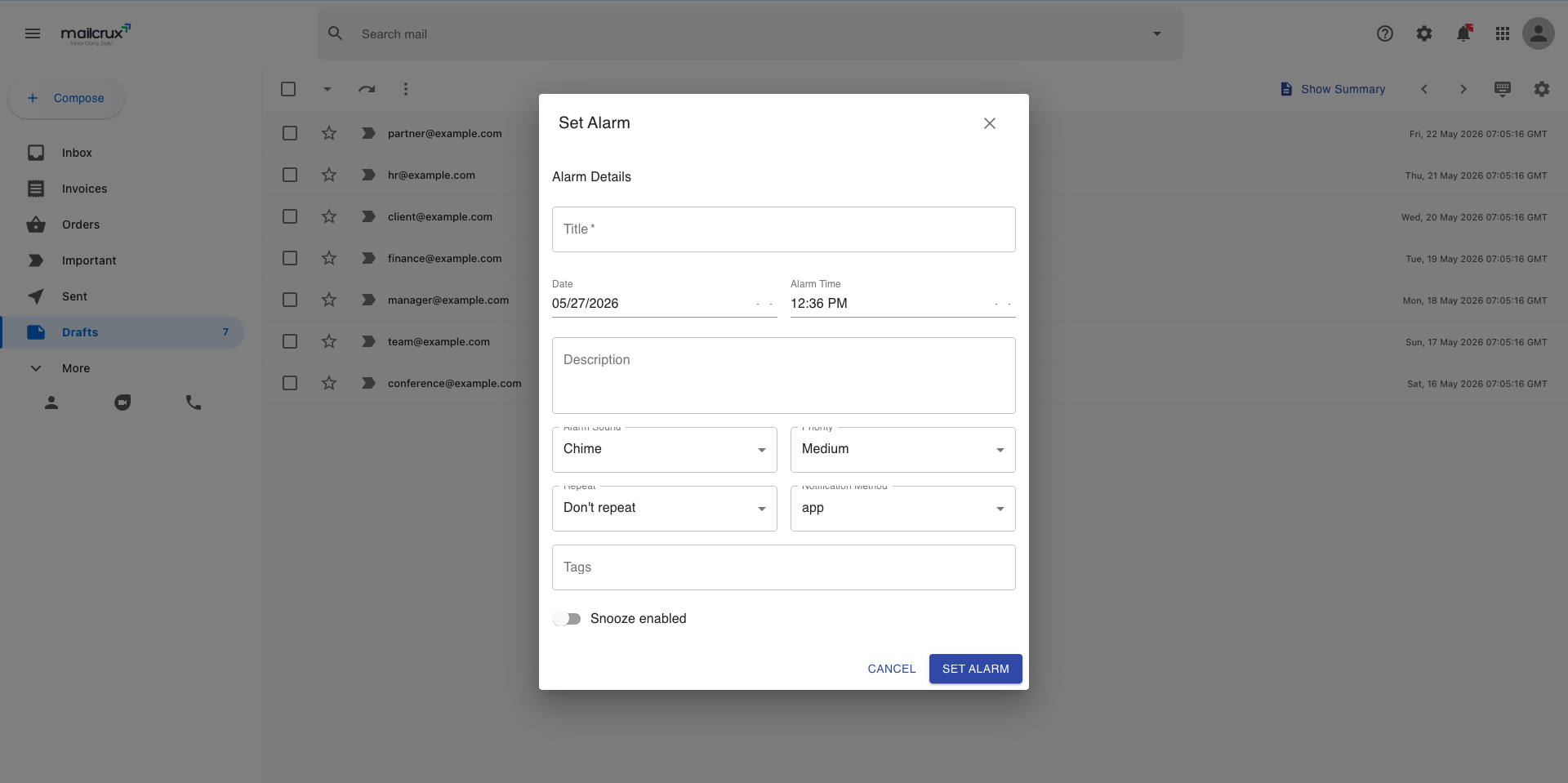1568x783 pixels.
Task: Go to next page chevron
Action: pyautogui.click(x=1463, y=89)
